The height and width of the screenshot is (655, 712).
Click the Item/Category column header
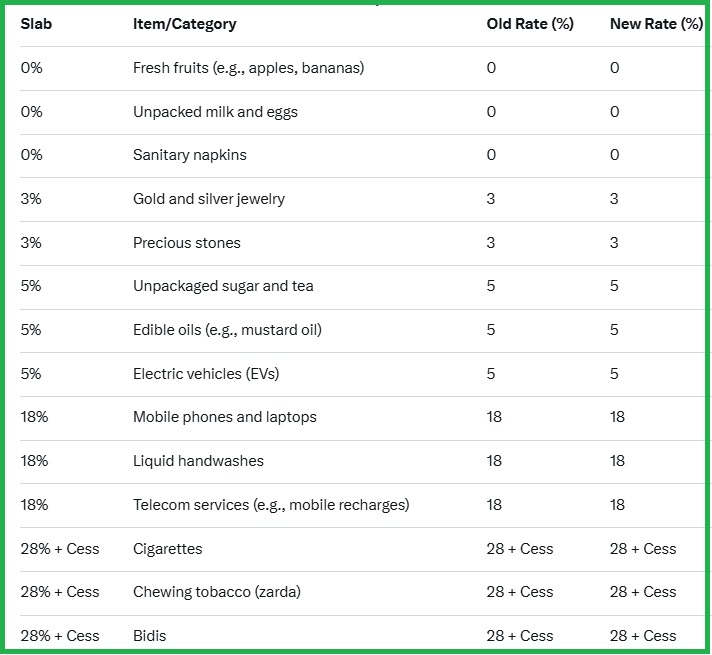click(185, 24)
